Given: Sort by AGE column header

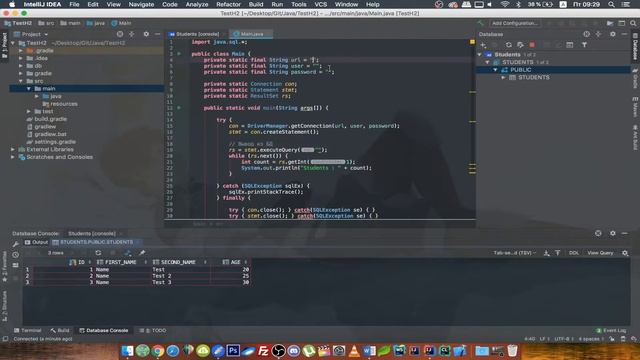Looking at the screenshot, I should coord(236,262).
